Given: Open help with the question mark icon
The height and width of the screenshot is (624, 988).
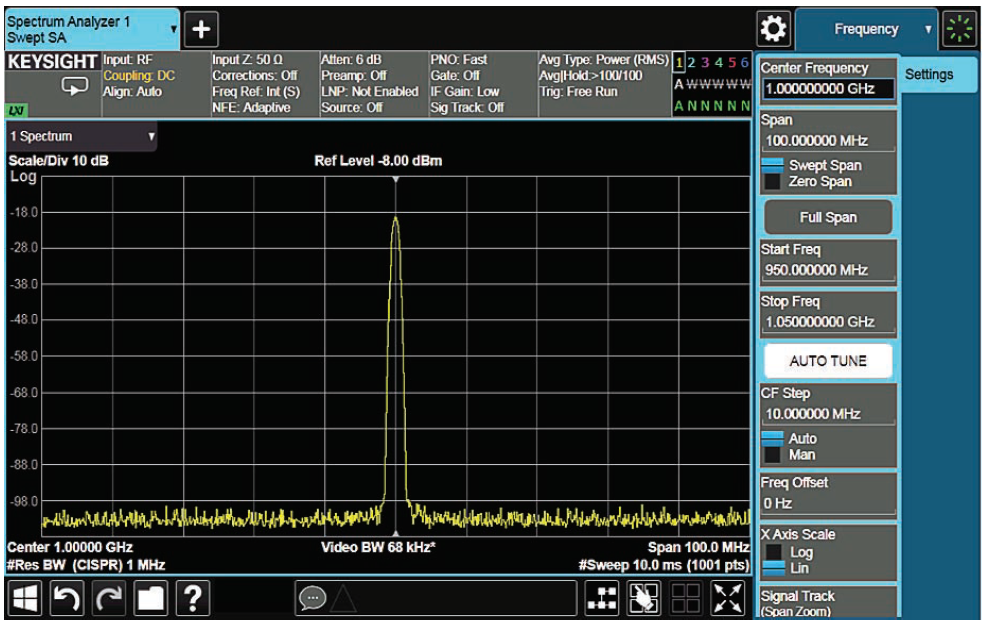Looking at the screenshot, I should [x=191, y=597].
